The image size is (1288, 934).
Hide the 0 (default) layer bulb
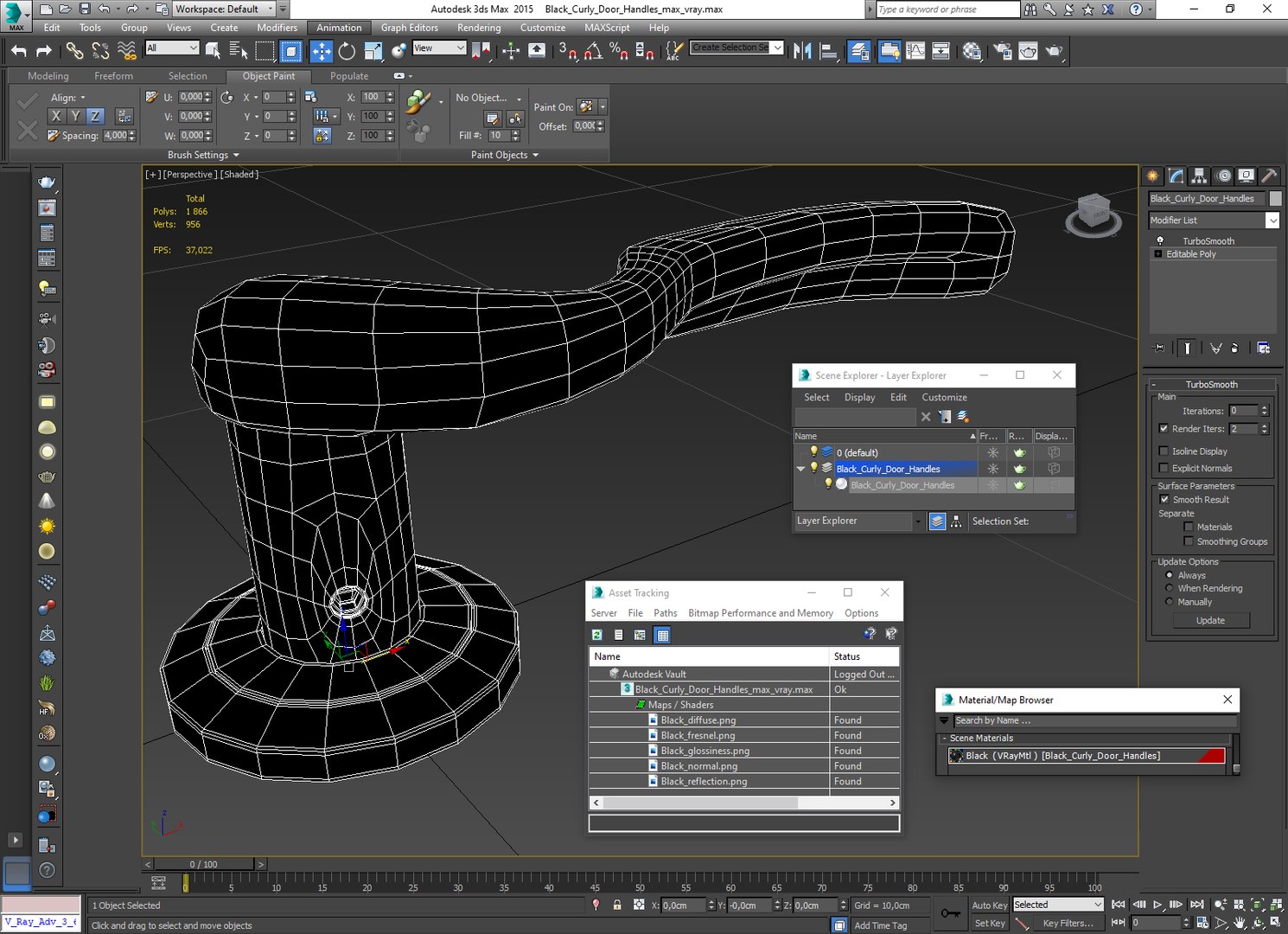coord(813,451)
